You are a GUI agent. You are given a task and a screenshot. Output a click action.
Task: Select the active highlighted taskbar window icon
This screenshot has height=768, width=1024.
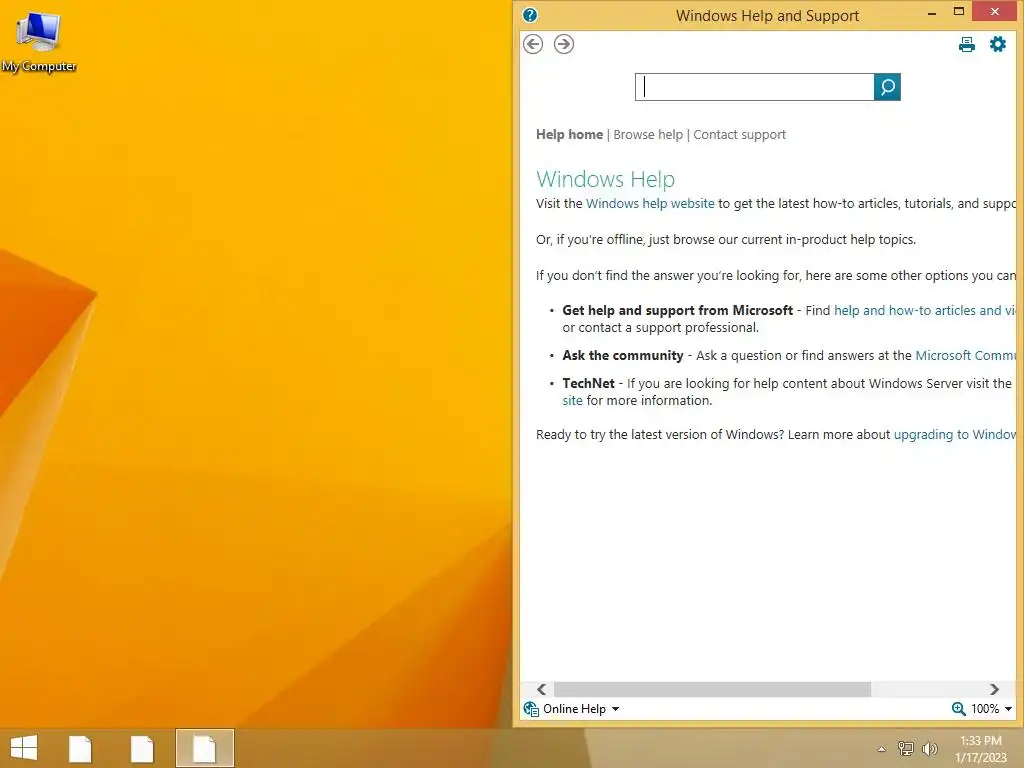[x=204, y=748]
